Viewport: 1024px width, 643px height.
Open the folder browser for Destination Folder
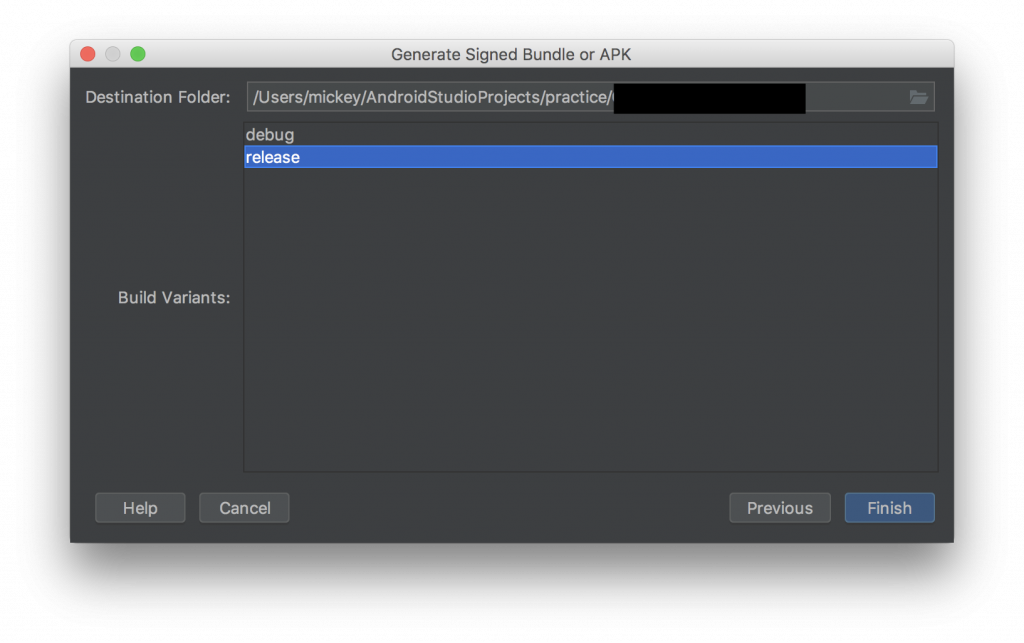coord(918,97)
